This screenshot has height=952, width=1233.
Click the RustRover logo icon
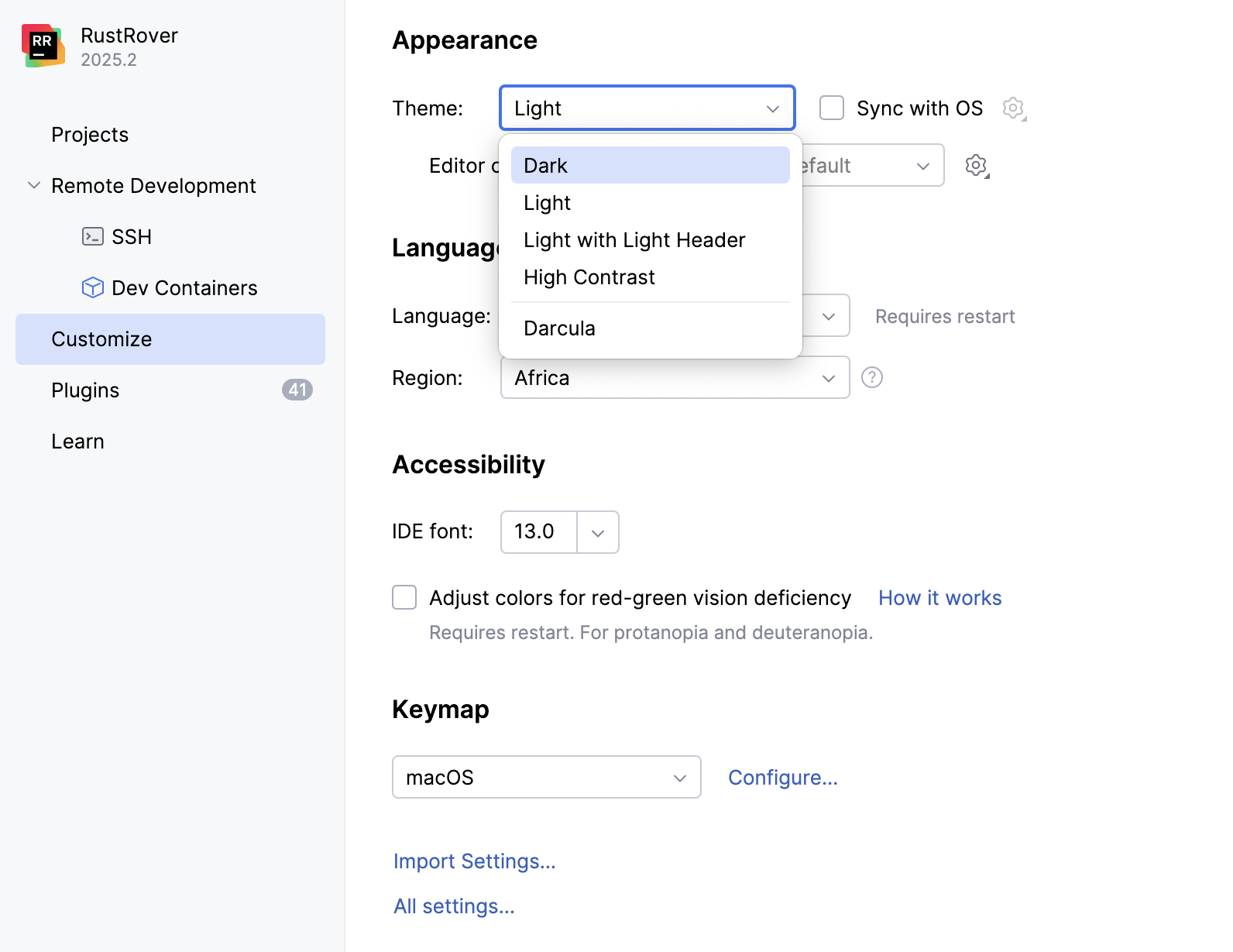click(x=43, y=46)
